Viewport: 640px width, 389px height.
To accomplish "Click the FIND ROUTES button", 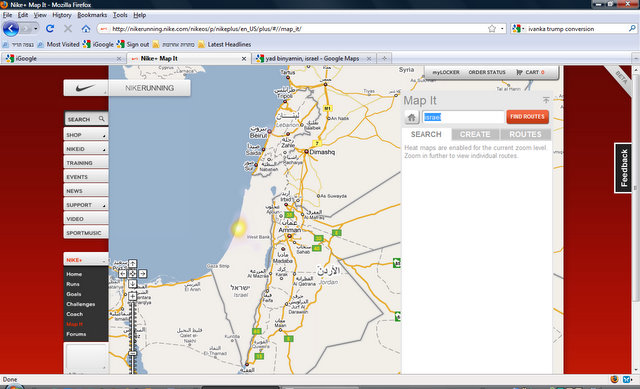I will (x=527, y=117).
